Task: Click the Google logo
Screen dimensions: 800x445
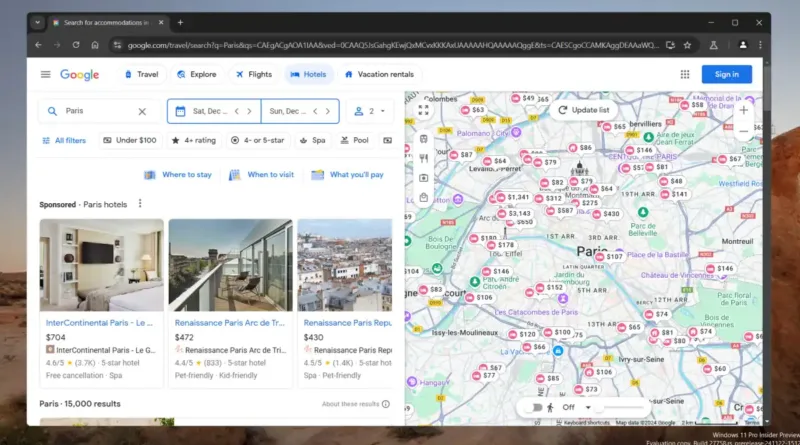Action: click(x=80, y=75)
